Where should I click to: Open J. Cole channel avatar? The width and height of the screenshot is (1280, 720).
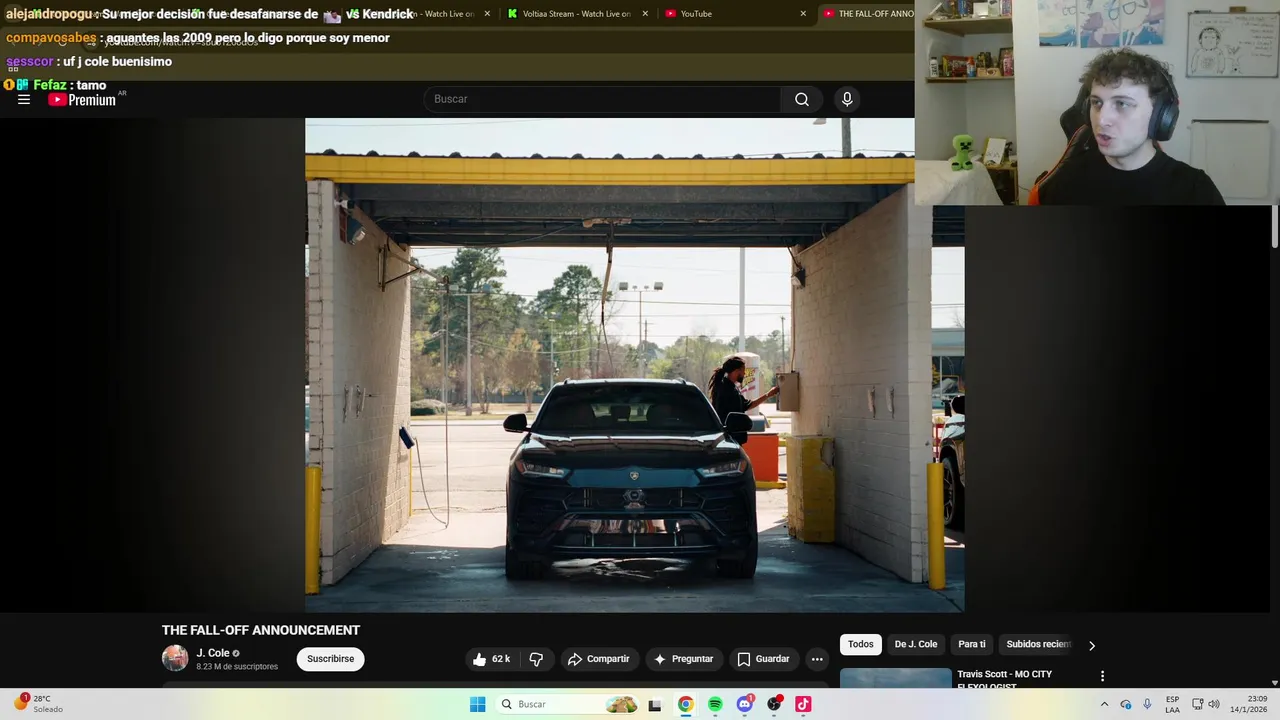(x=175, y=658)
